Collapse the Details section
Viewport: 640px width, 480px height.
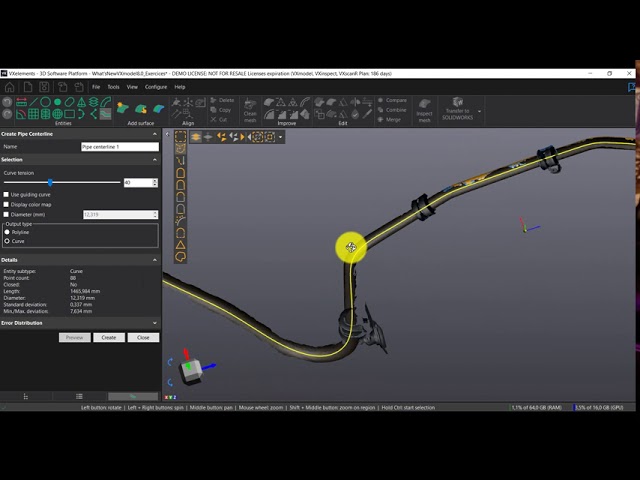click(155, 260)
